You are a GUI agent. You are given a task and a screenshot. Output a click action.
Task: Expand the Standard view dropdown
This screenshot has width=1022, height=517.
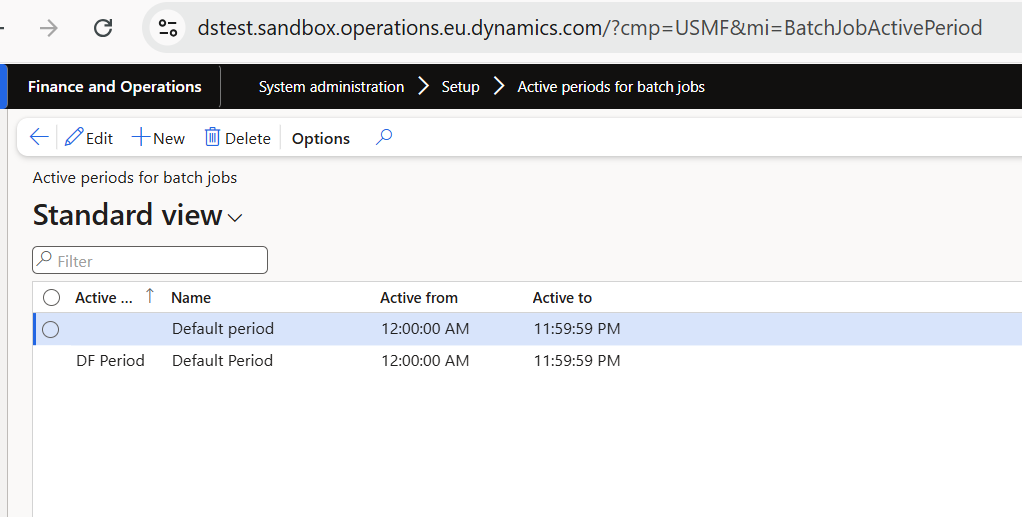pos(236,217)
